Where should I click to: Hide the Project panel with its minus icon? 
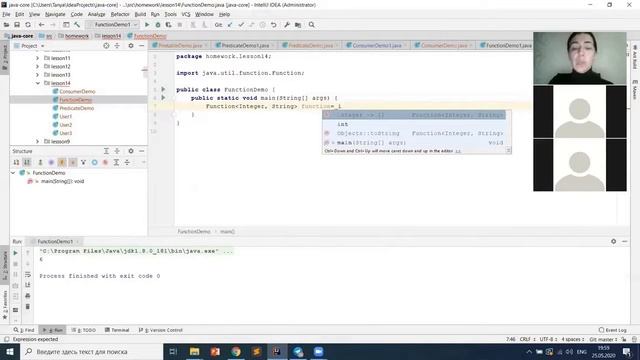[141, 46]
